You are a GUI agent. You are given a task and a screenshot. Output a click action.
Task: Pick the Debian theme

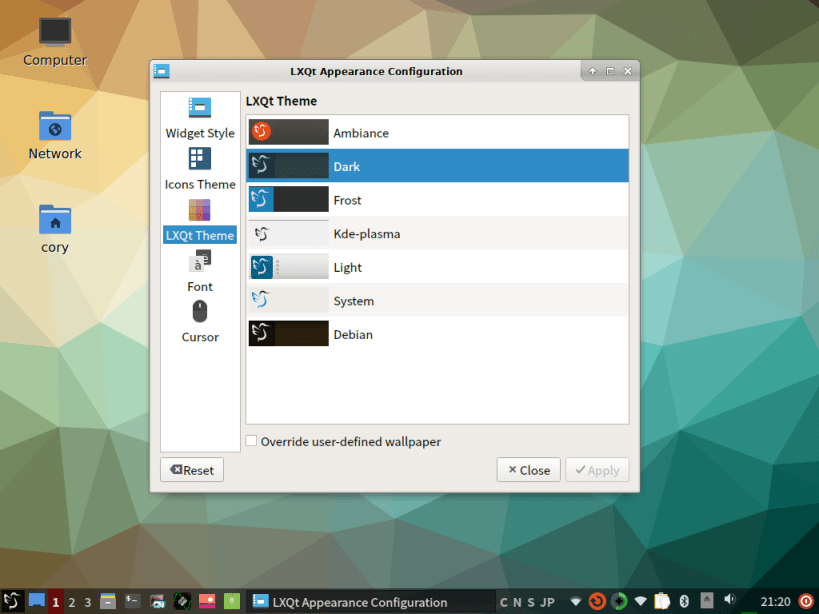(437, 334)
